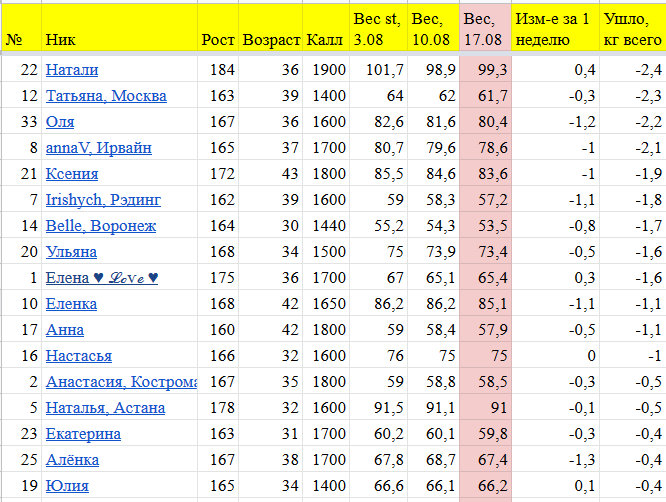Select Натали's pink 99,3 weight cell
The height and width of the screenshot is (502, 666).
pos(483,70)
